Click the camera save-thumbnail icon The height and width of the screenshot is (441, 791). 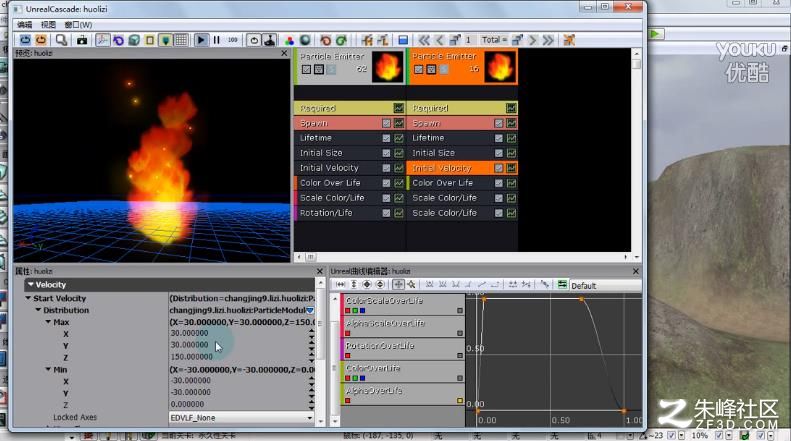coord(82,40)
